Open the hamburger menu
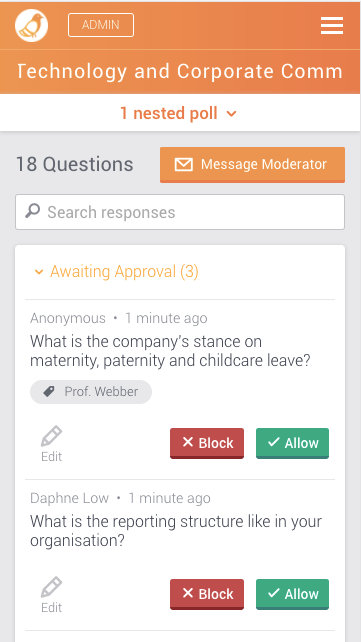Screen dimensions: 361x642 point(332,25)
